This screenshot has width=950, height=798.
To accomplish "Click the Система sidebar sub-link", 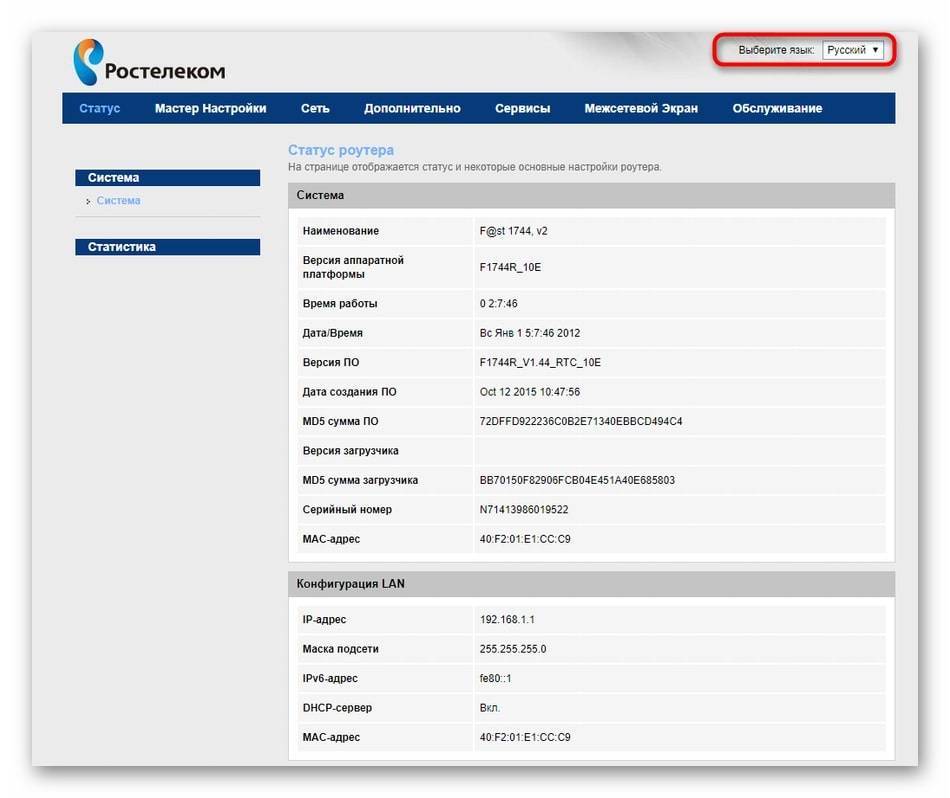I will coord(118,201).
